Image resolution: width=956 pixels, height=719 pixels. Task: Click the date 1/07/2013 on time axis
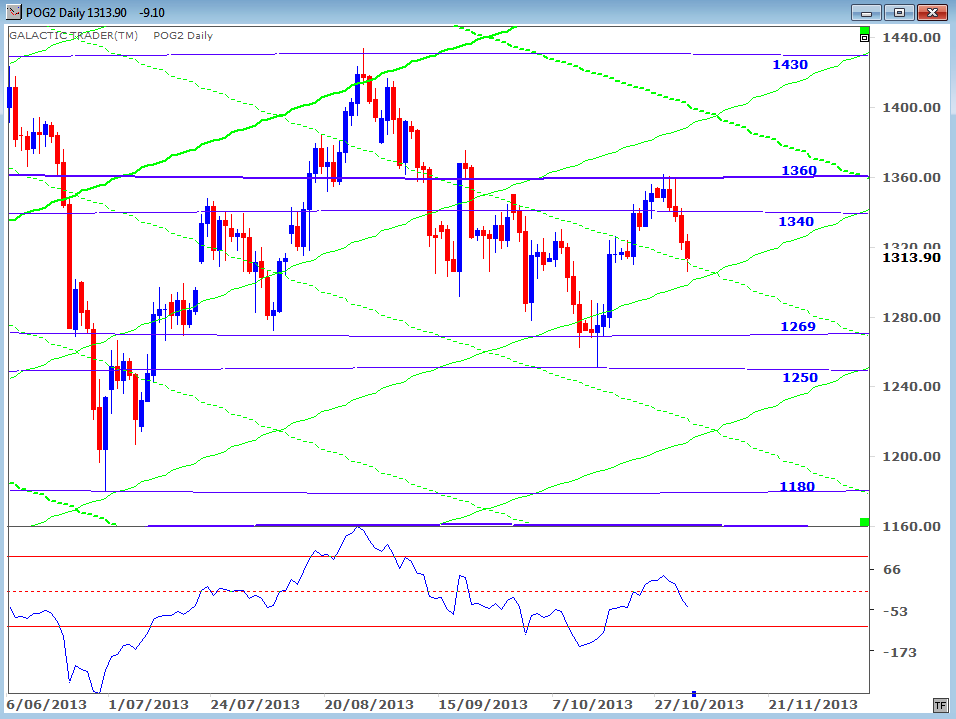point(148,704)
